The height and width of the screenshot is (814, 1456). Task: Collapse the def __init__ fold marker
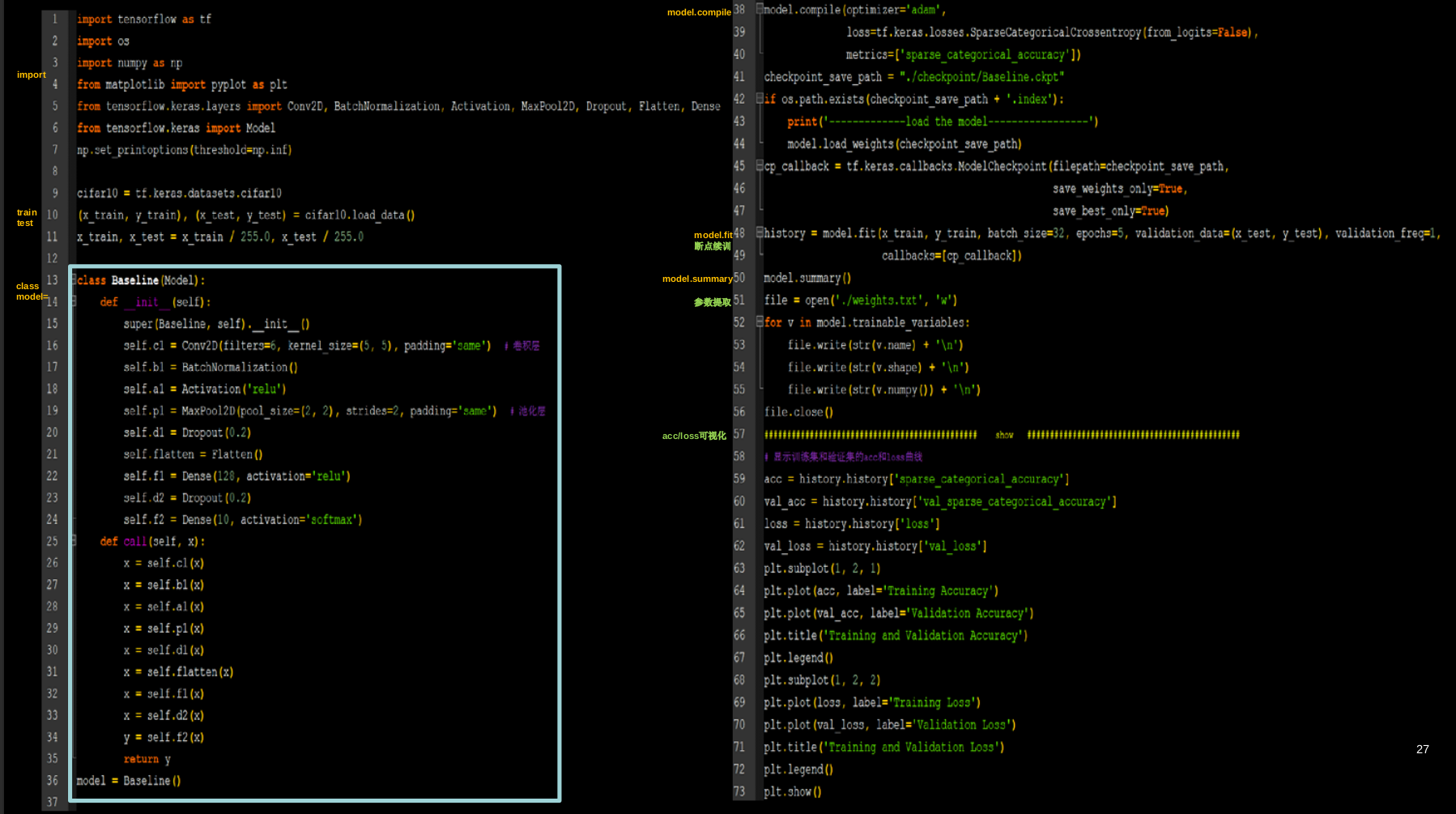[x=74, y=301]
